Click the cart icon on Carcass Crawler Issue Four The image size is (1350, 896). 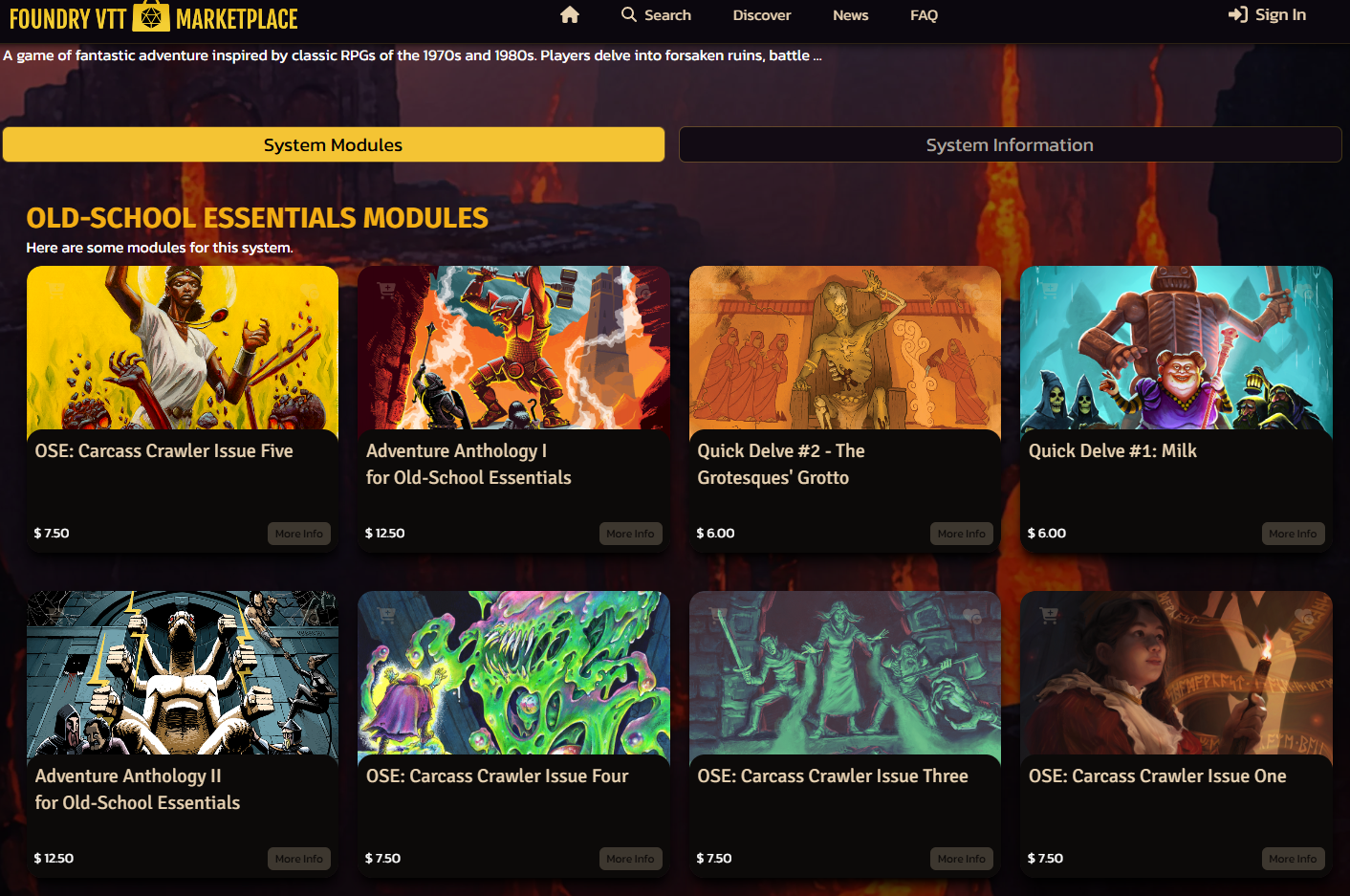pos(385,613)
